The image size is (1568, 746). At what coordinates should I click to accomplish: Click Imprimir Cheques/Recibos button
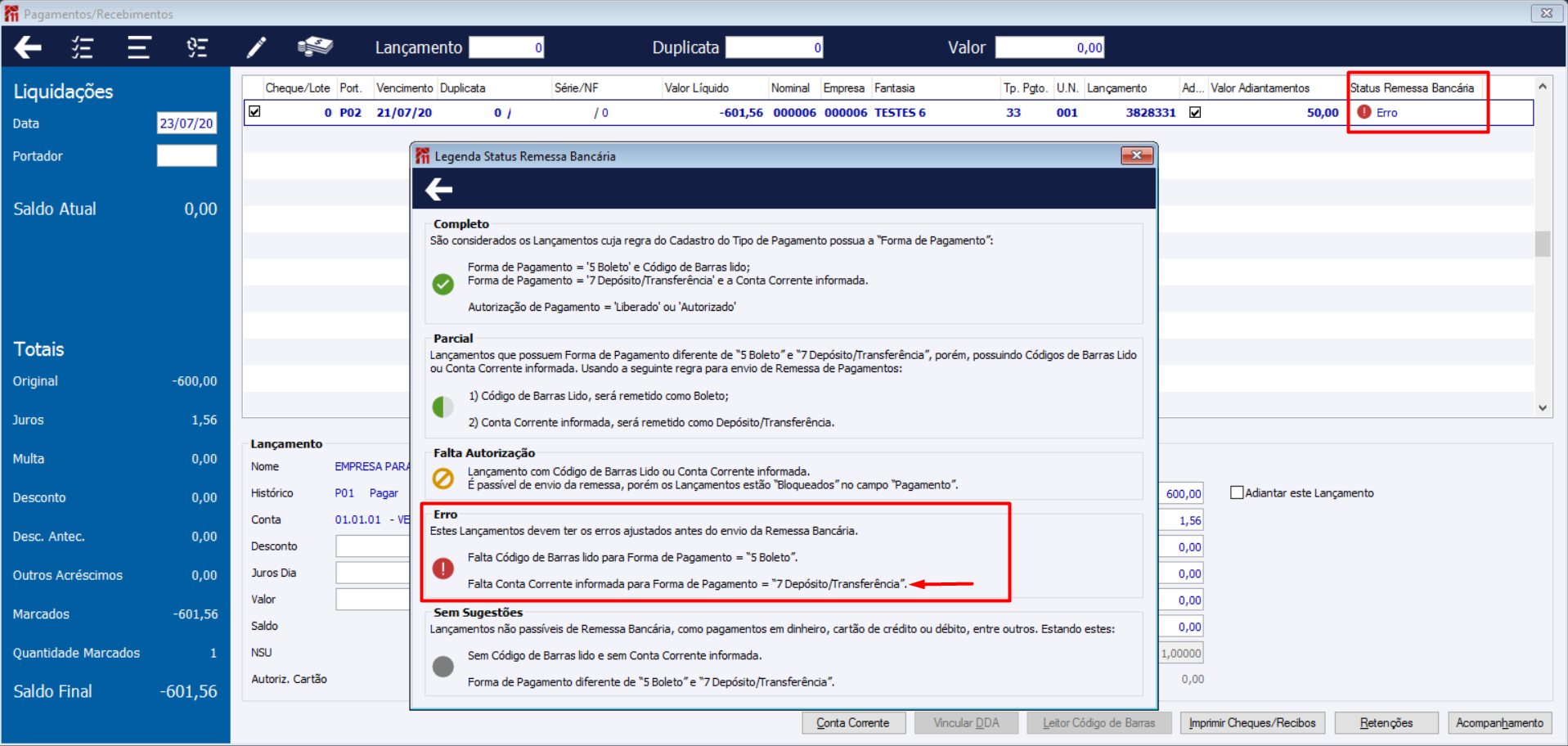coord(1252,723)
